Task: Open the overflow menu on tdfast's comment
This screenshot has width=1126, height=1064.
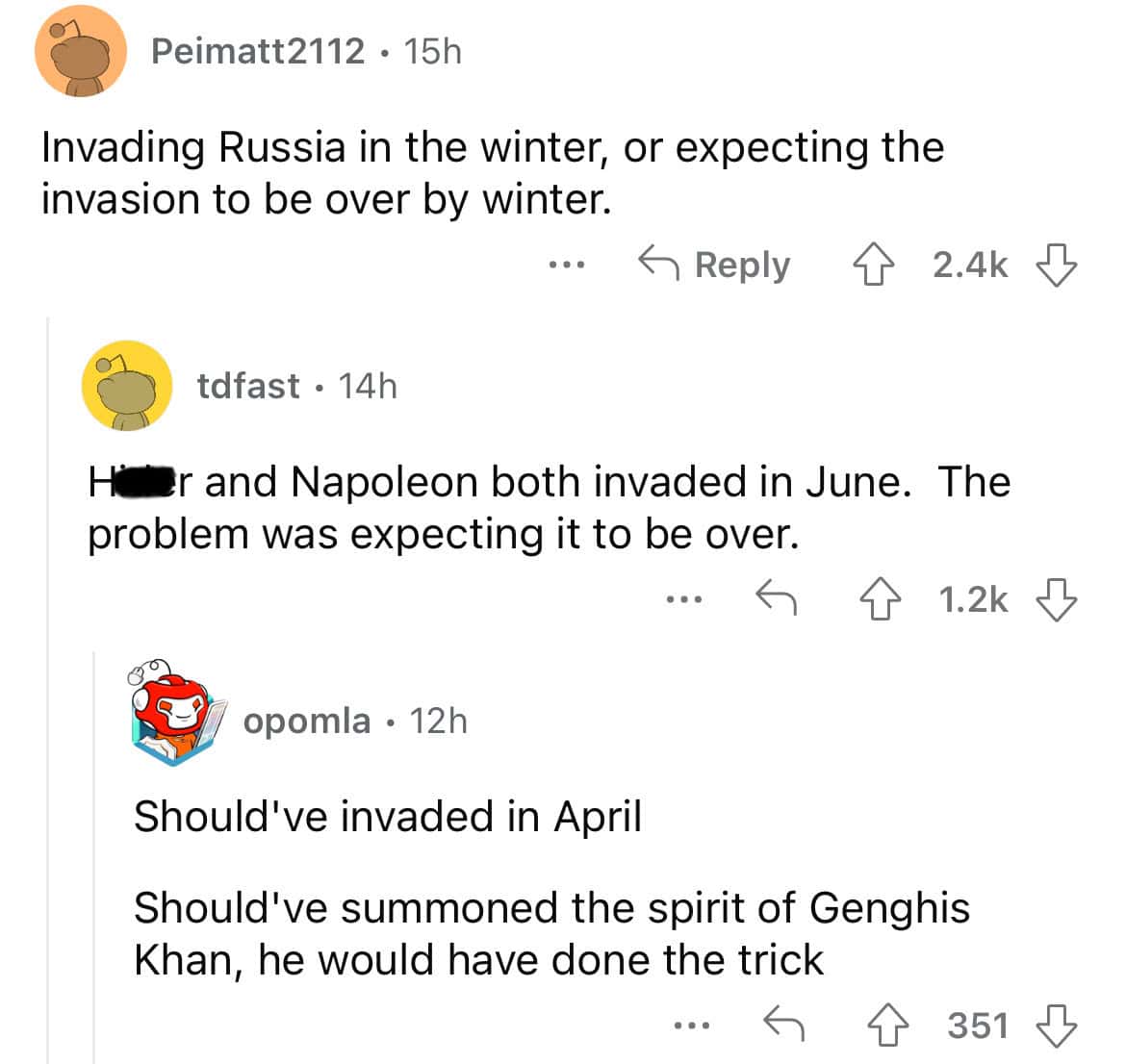Action: [685, 600]
